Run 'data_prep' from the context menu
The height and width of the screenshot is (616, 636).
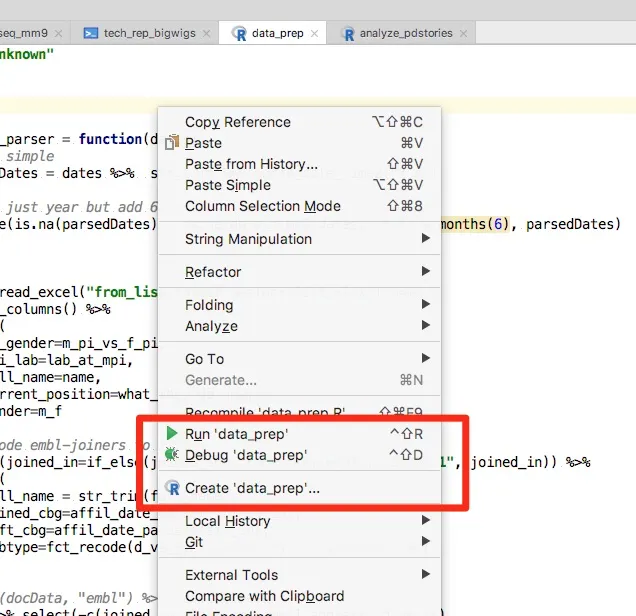(299, 434)
